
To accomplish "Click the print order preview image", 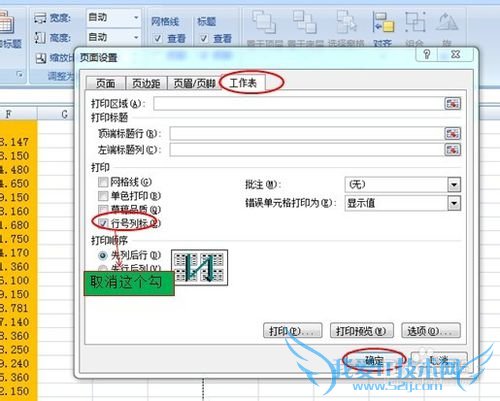I will tap(199, 267).
